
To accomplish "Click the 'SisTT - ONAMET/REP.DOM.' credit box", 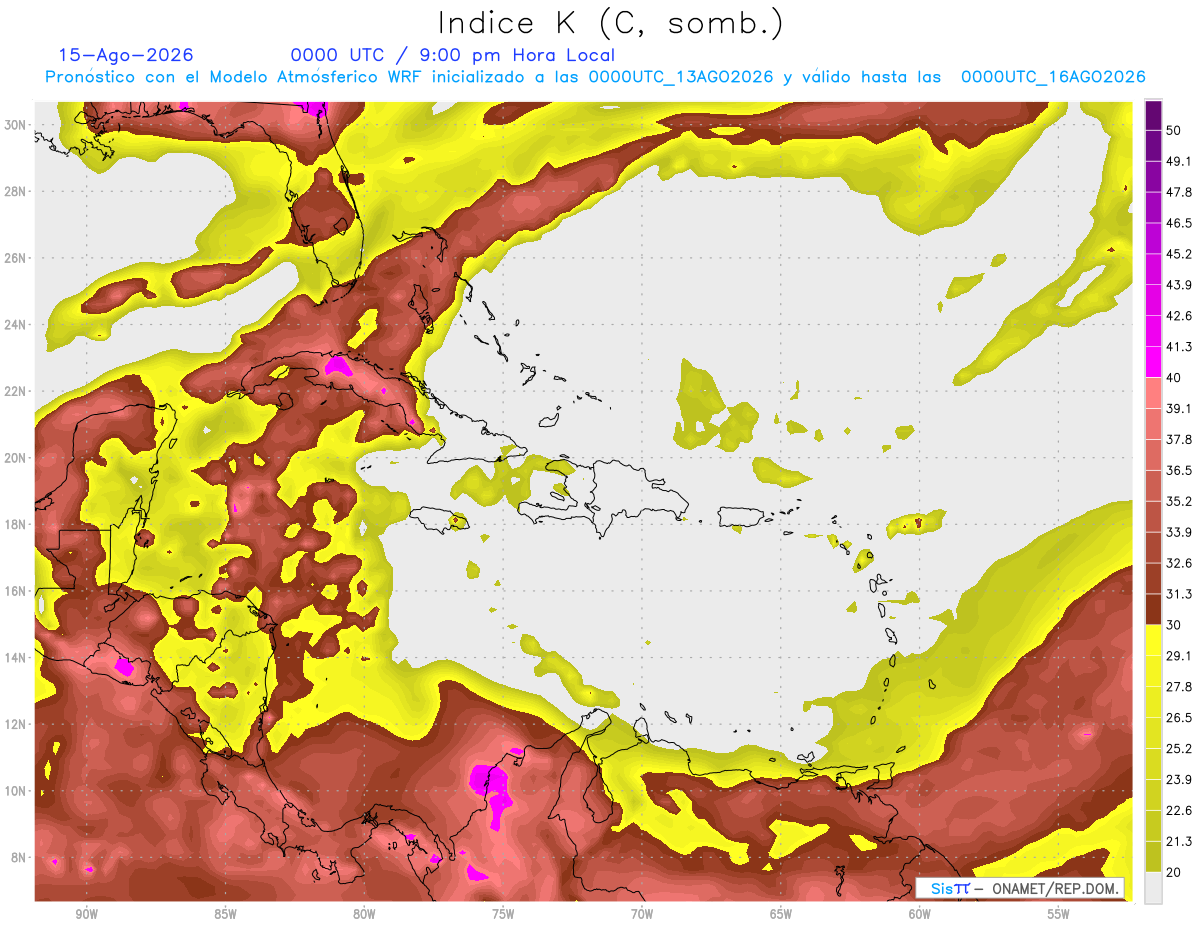I will point(1020,888).
